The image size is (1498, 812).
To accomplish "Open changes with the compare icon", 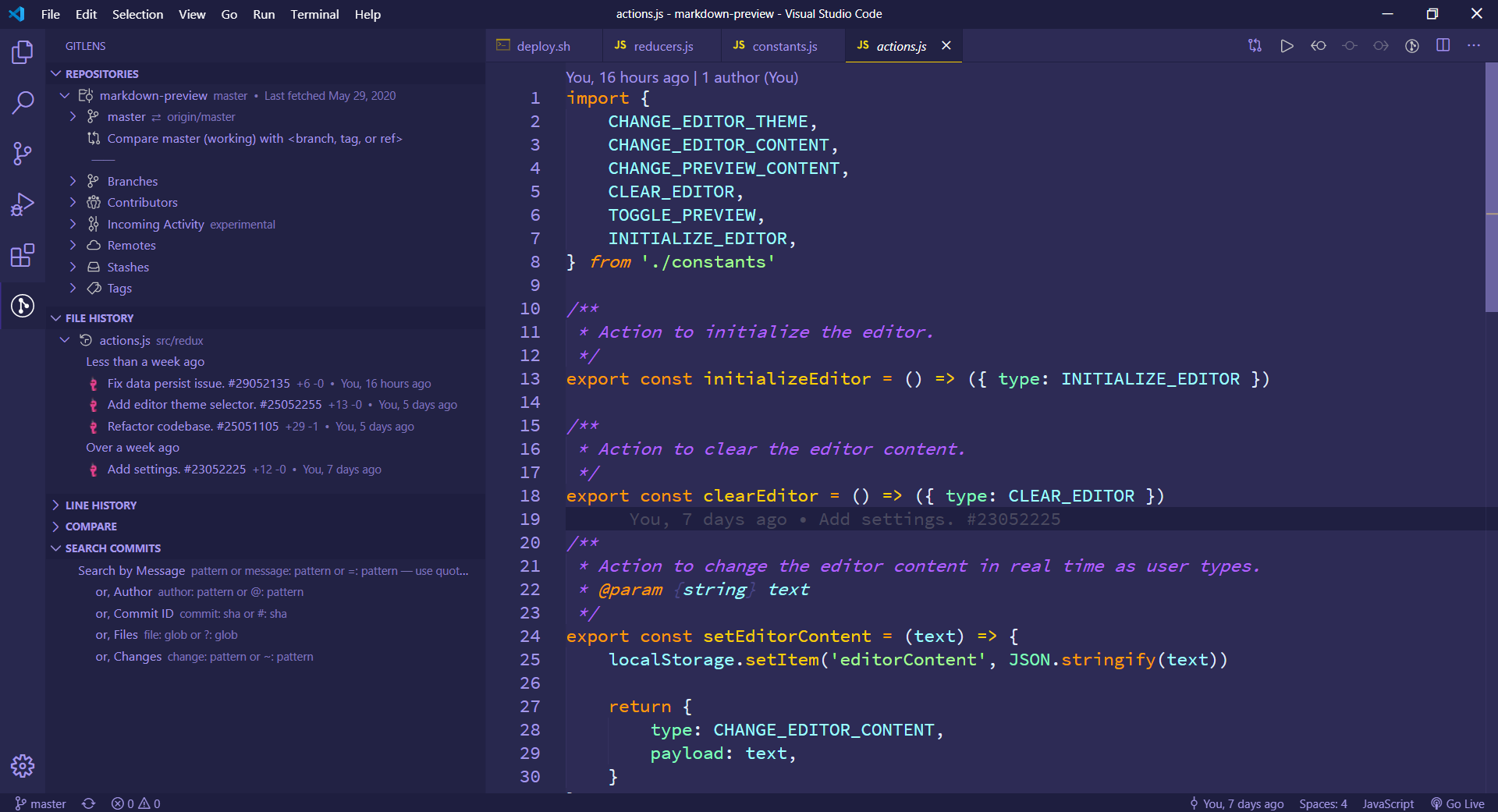I will pos(1255,46).
